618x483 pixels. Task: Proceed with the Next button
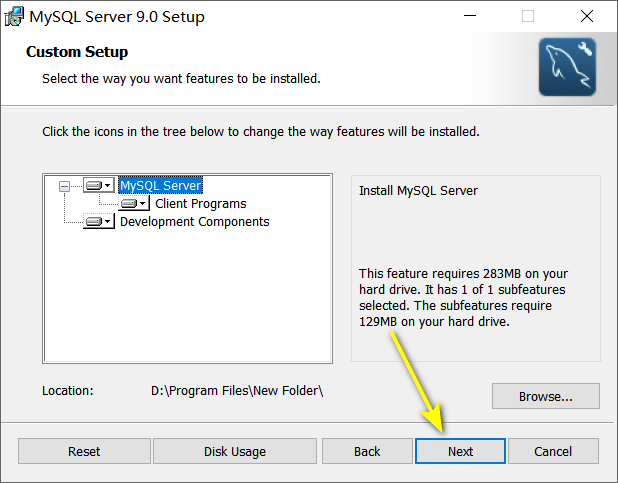[x=460, y=451]
